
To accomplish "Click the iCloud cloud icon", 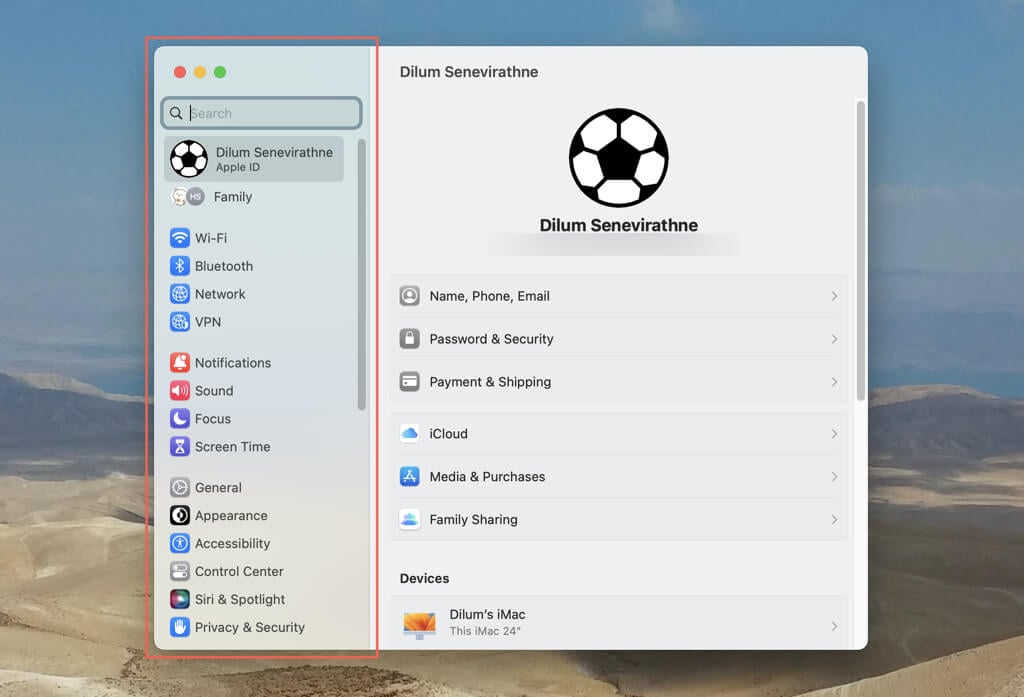I will tap(409, 434).
